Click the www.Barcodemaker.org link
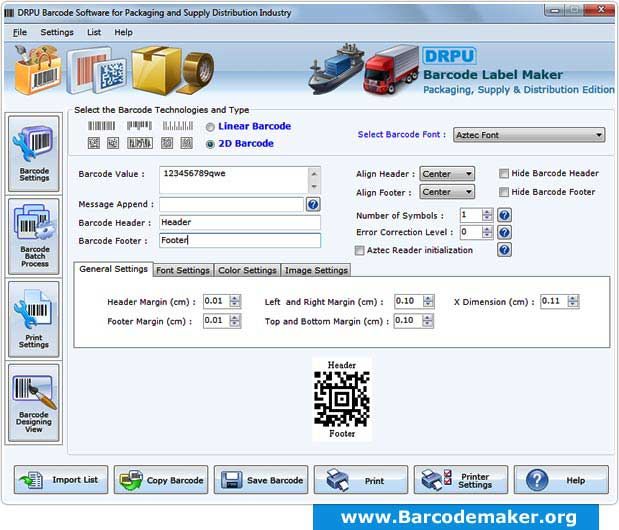Image resolution: width=619 pixels, height=530 pixels. pyautogui.click(x=458, y=517)
